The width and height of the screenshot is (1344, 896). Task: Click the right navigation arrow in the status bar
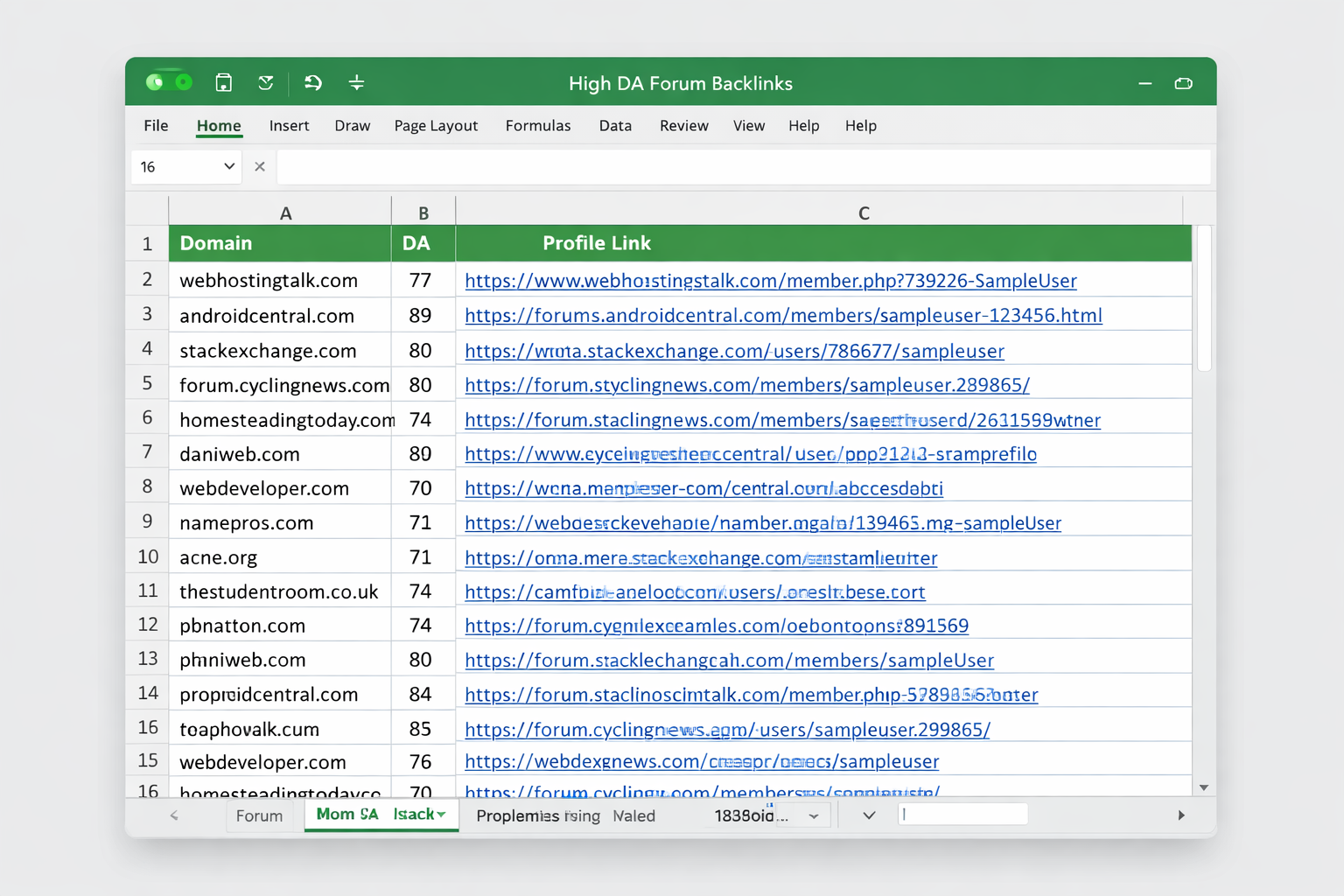tap(1181, 815)
